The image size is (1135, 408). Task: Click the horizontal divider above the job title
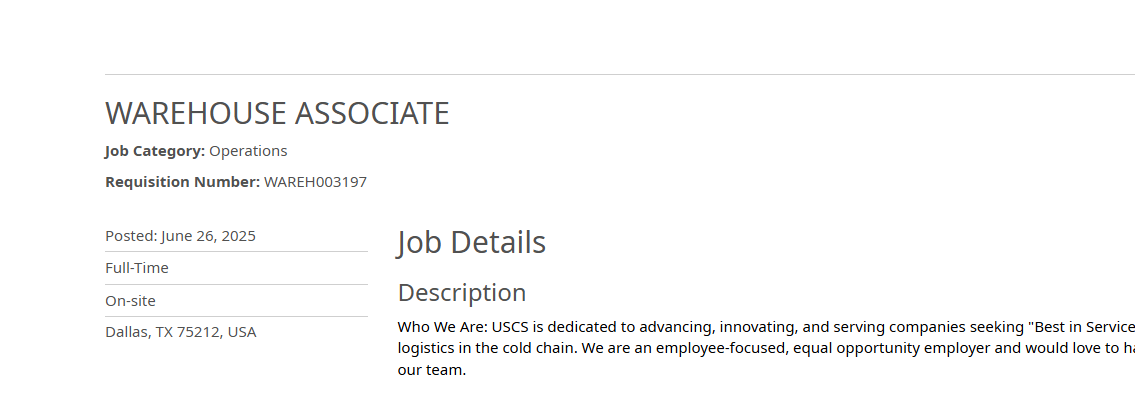pyautogui.click(x=620, y=75)
